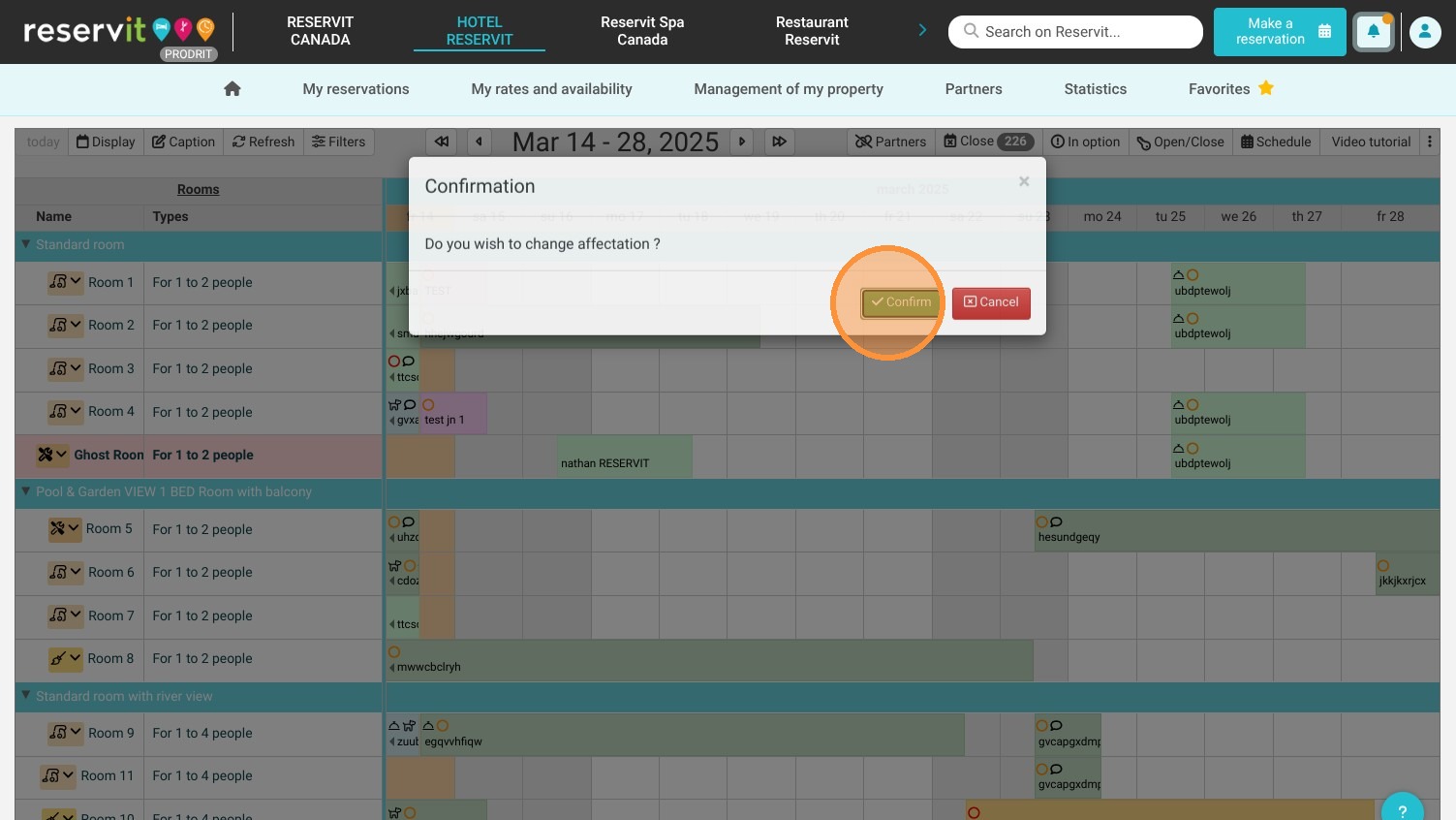This screenshot has width=1456, height=820.
Task: Open Room 9 status dropdown
Action: pyautogui.click(x=66, y=733)
